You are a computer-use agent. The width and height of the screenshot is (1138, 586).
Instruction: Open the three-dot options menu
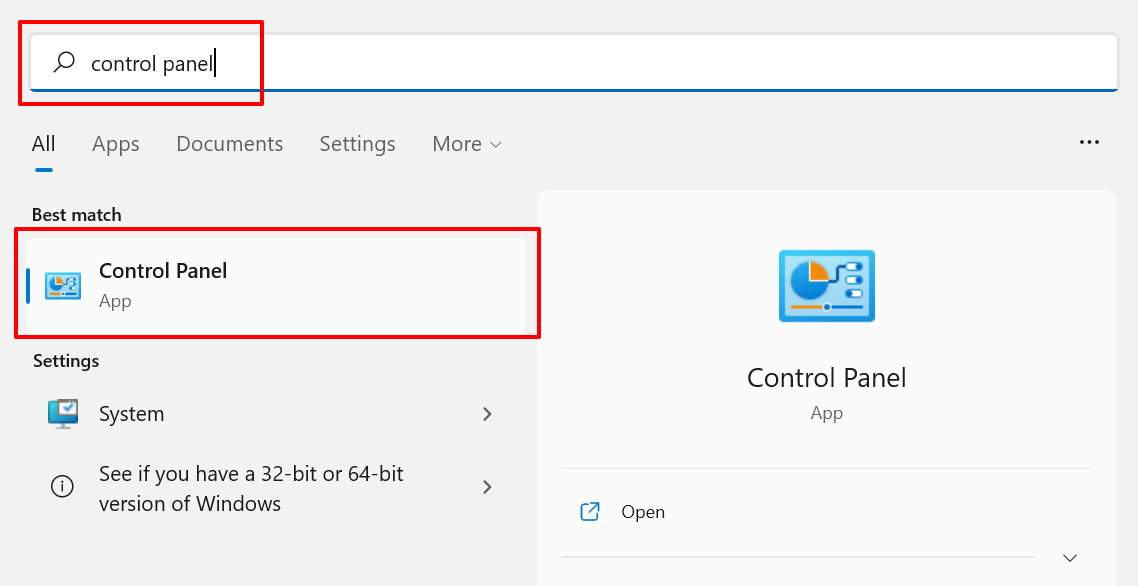pyautogui.click(x=1089, y=142)
